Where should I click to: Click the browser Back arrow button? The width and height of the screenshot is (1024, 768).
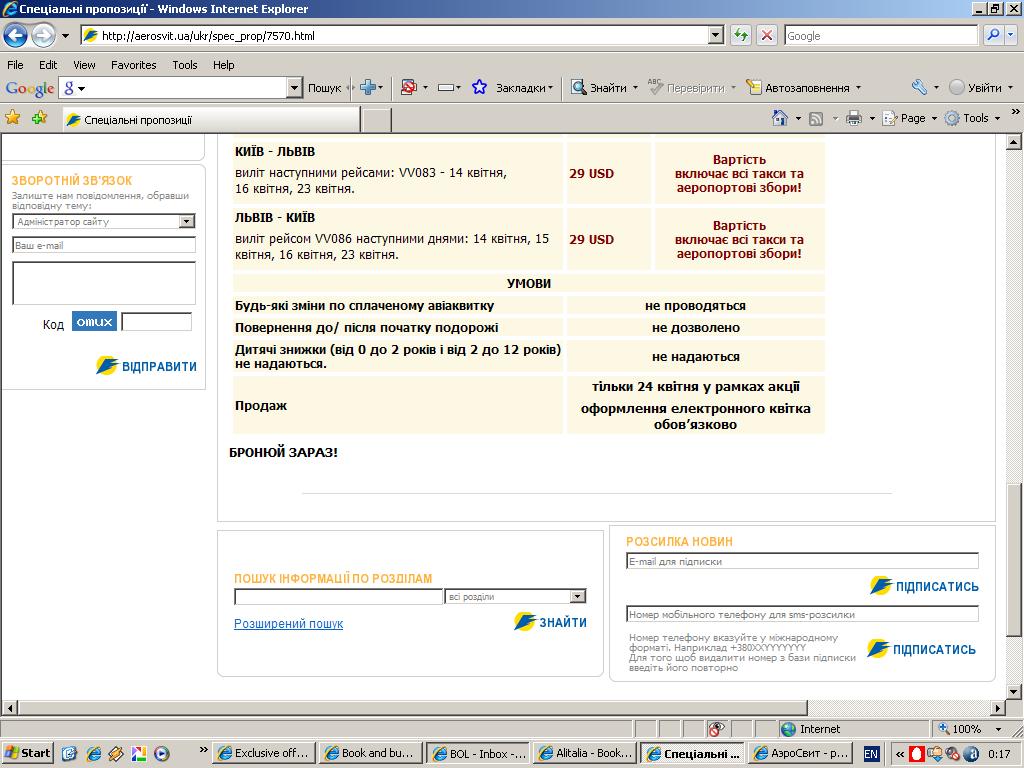(15, 36)
